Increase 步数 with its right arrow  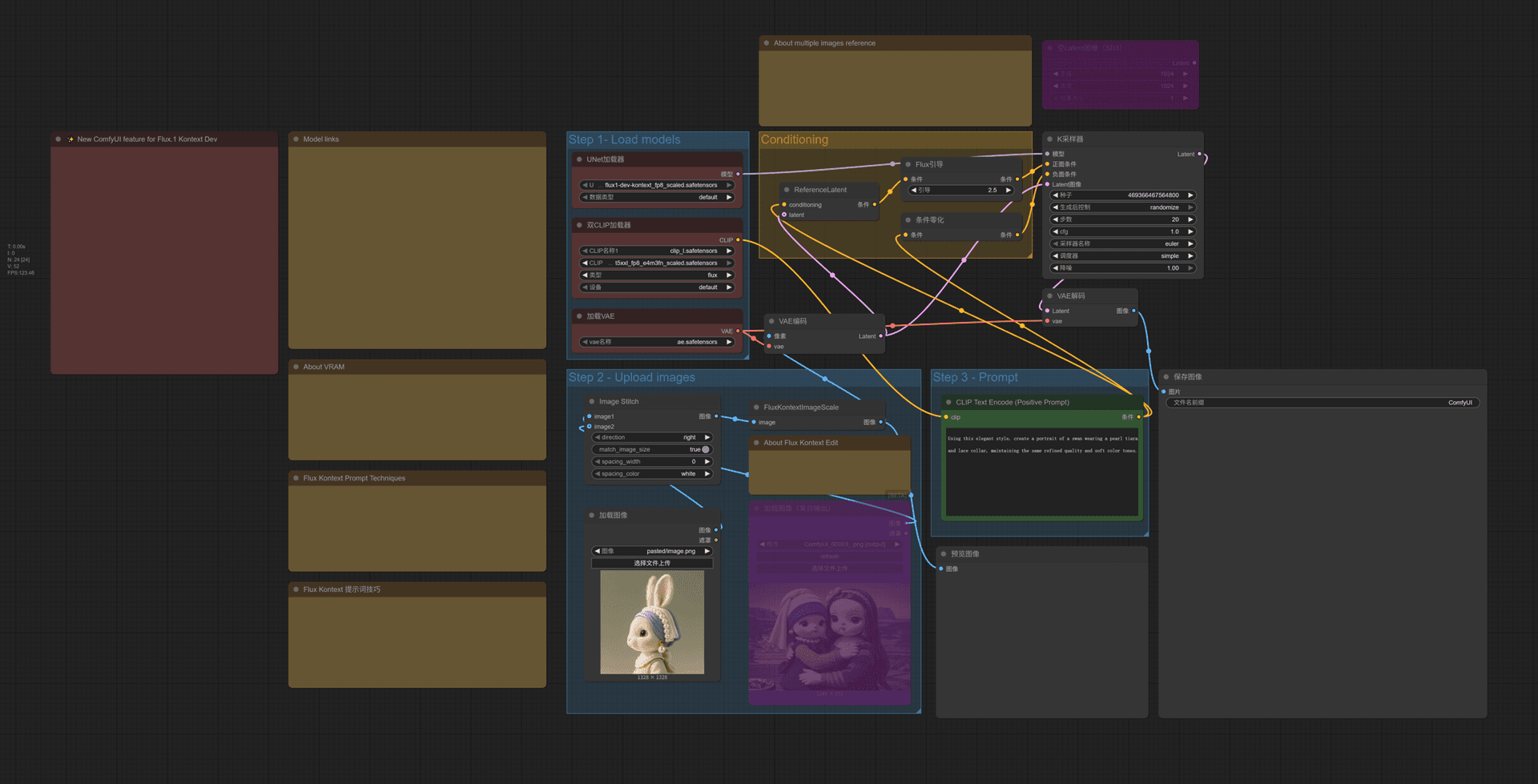[x=1190, y=219]
